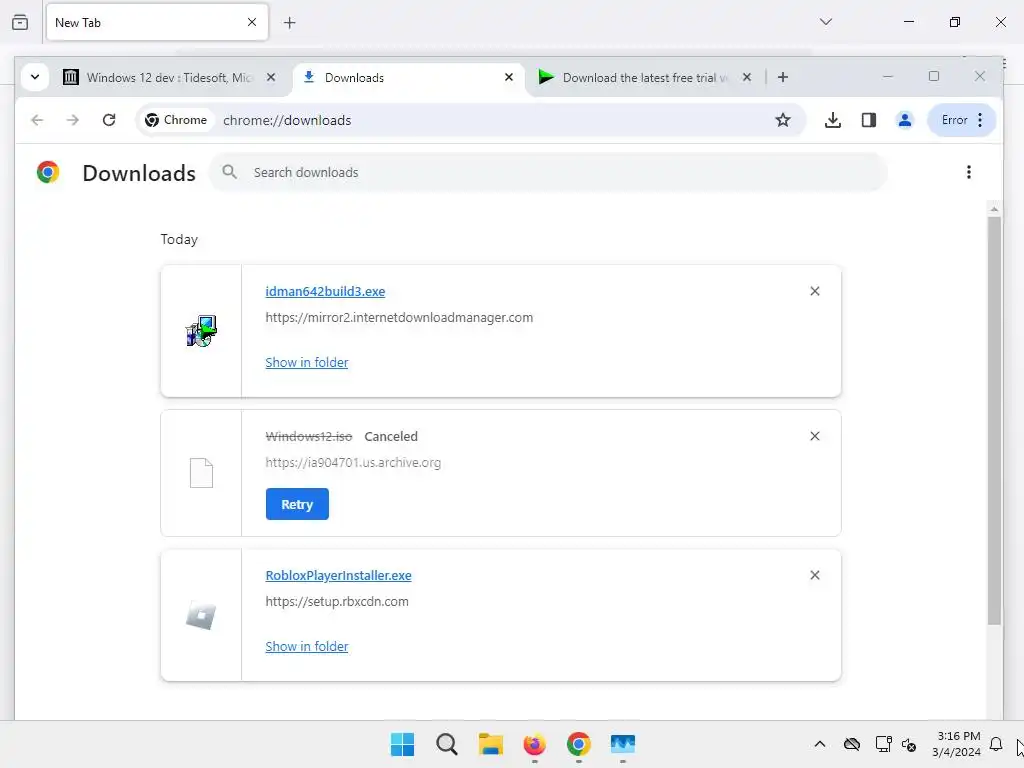This screenshot has width=1024, height=768.
Task: Open the blue graph app on taskbar
Action: coord(622,744)
